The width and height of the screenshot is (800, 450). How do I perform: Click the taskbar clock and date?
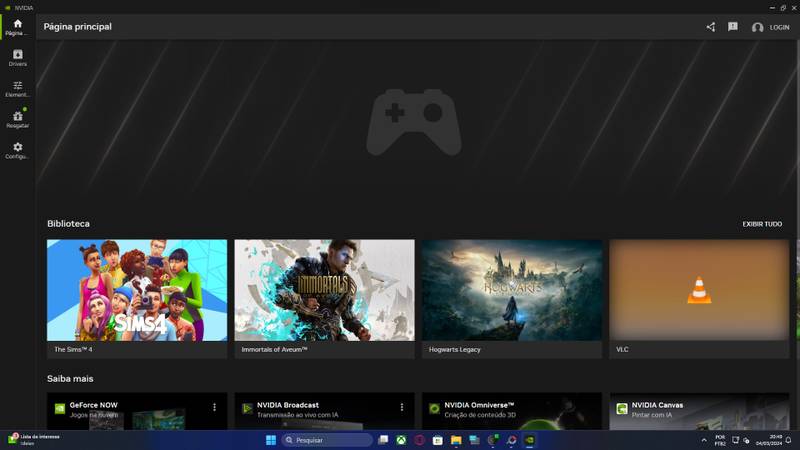click(769, 440)
